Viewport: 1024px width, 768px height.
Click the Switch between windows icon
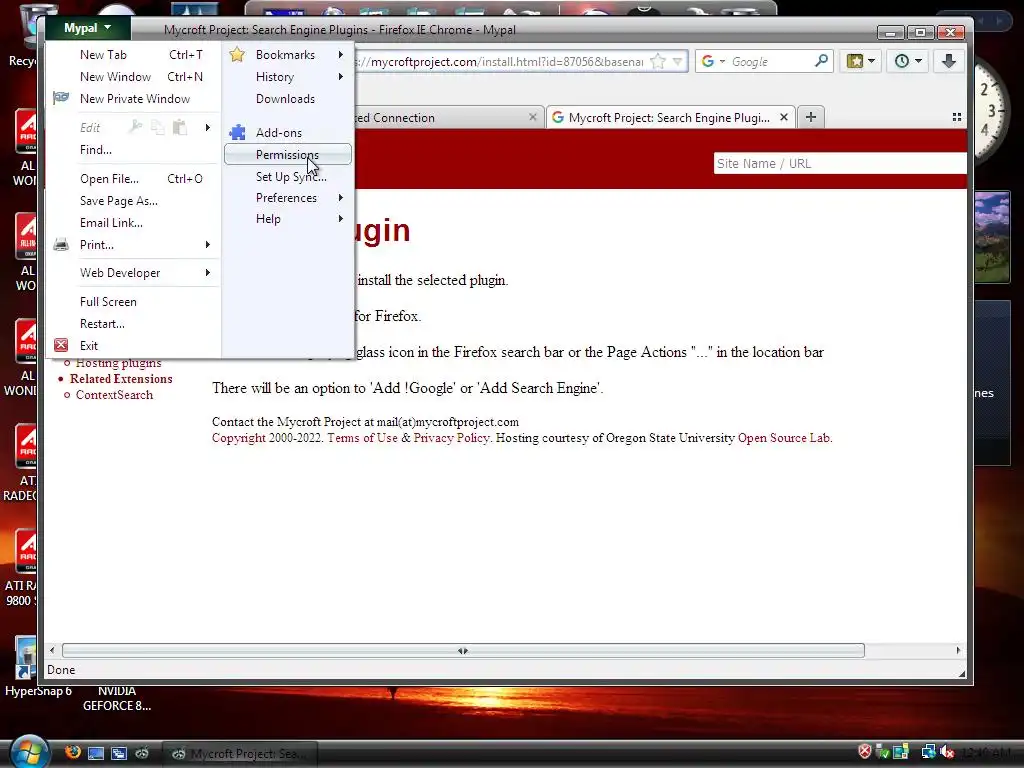click(118, 753)
